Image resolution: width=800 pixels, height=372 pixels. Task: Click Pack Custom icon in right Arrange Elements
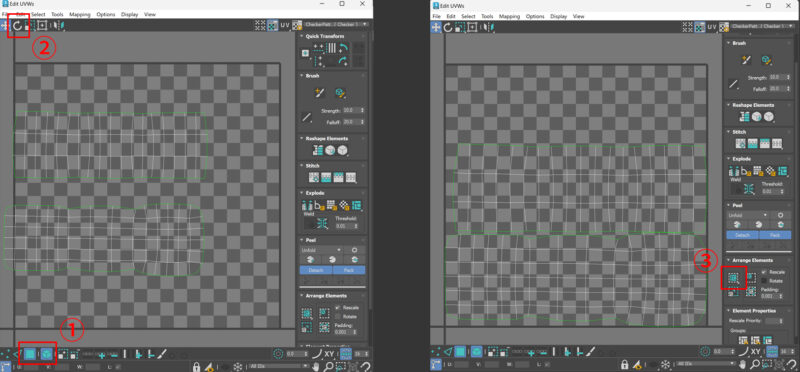tap(734, 278)
